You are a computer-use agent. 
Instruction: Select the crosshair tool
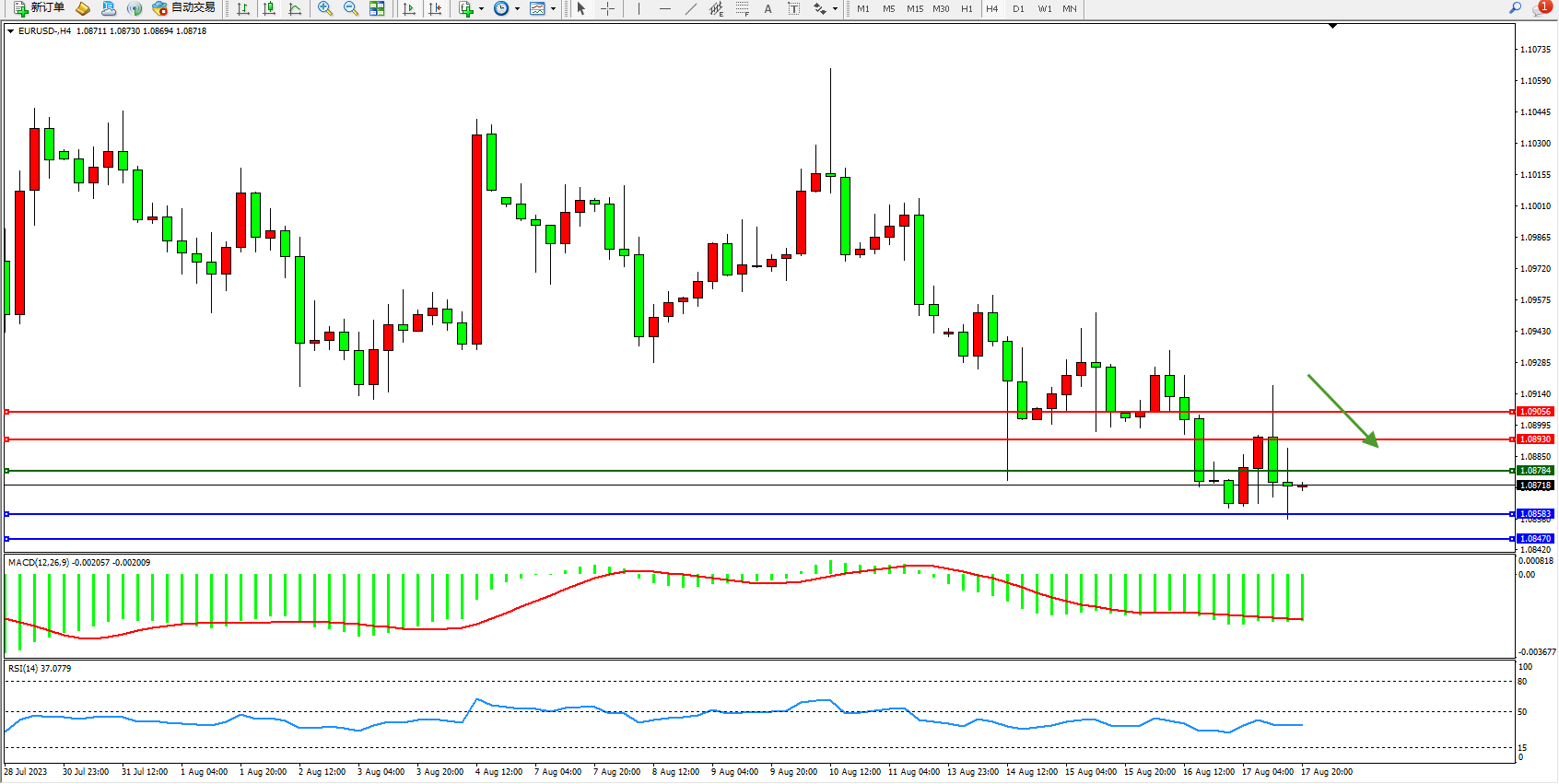[608, 8]
